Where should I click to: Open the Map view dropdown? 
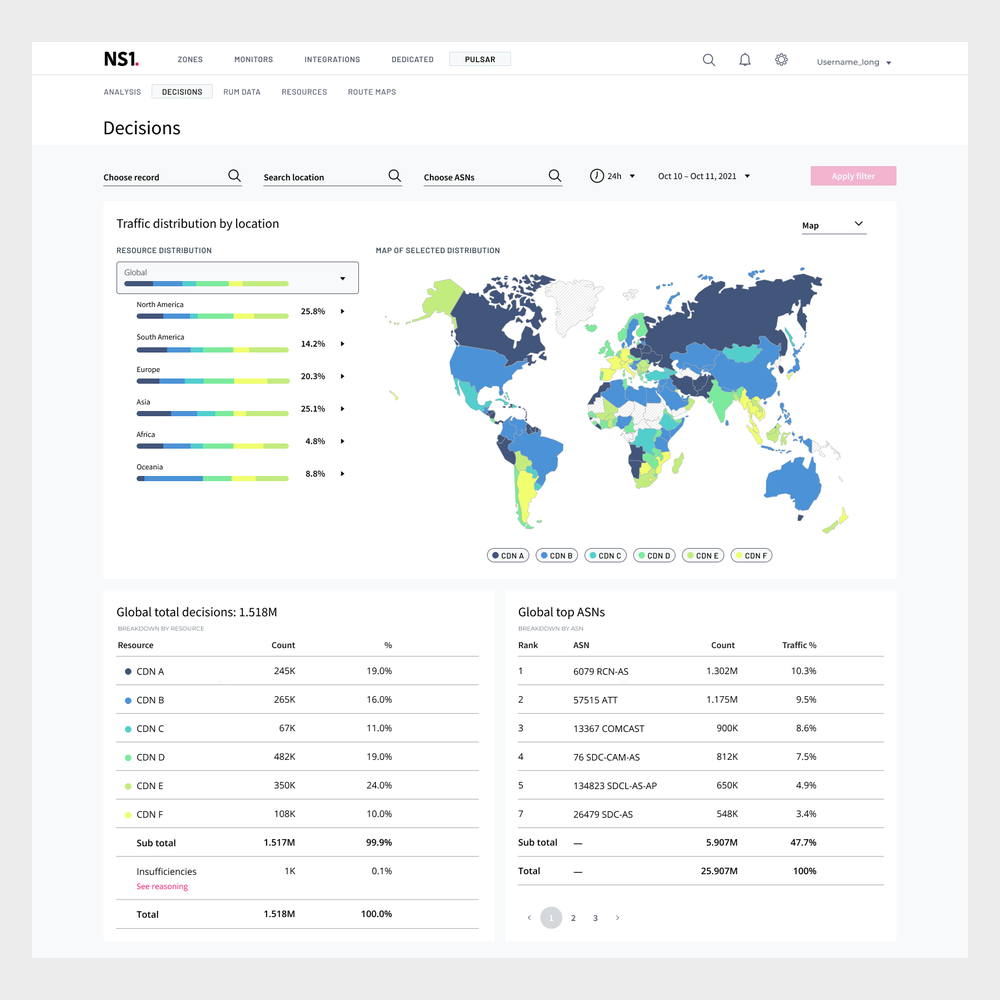coord(834,225)
